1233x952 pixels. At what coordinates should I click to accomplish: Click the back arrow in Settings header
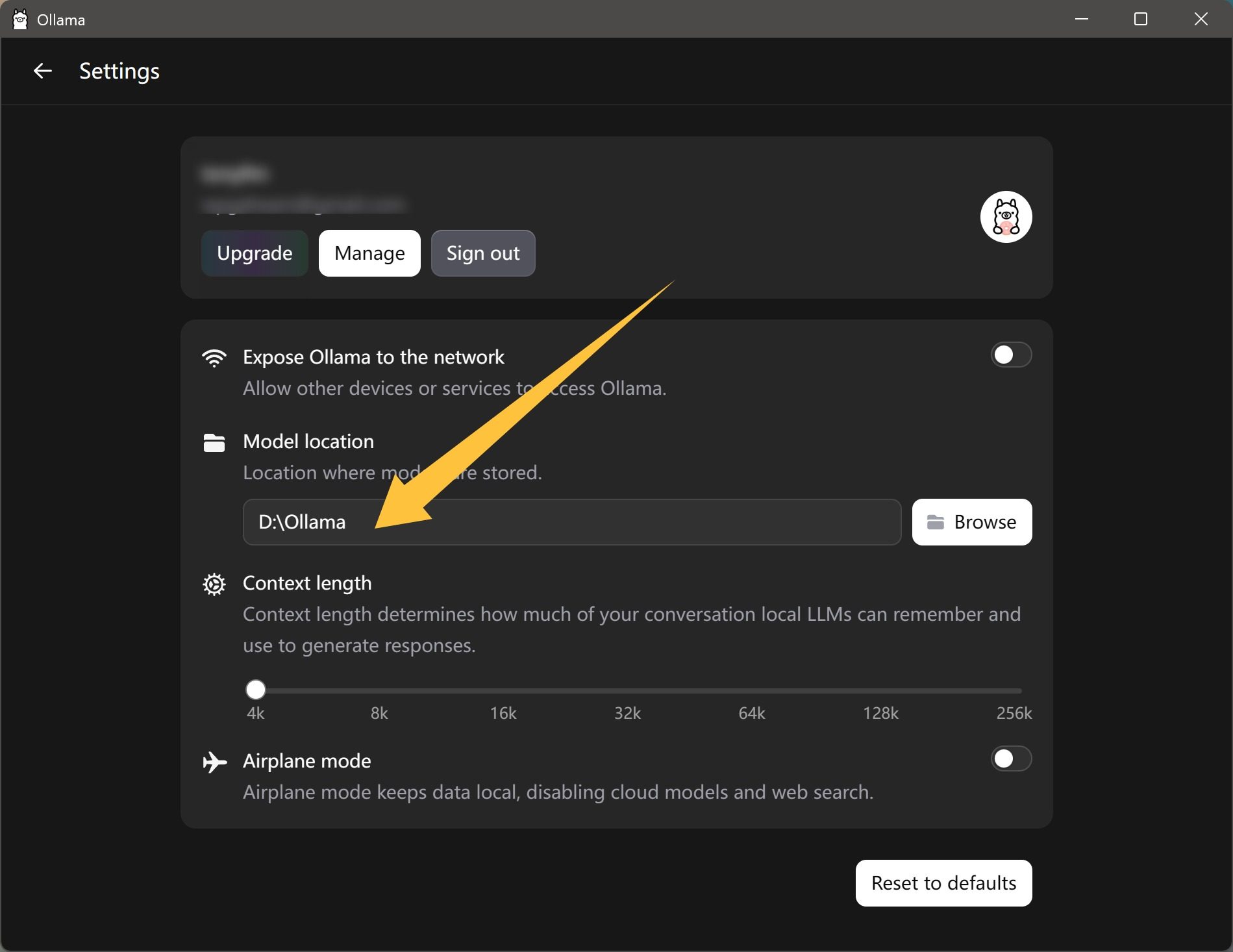coord(43,71)
